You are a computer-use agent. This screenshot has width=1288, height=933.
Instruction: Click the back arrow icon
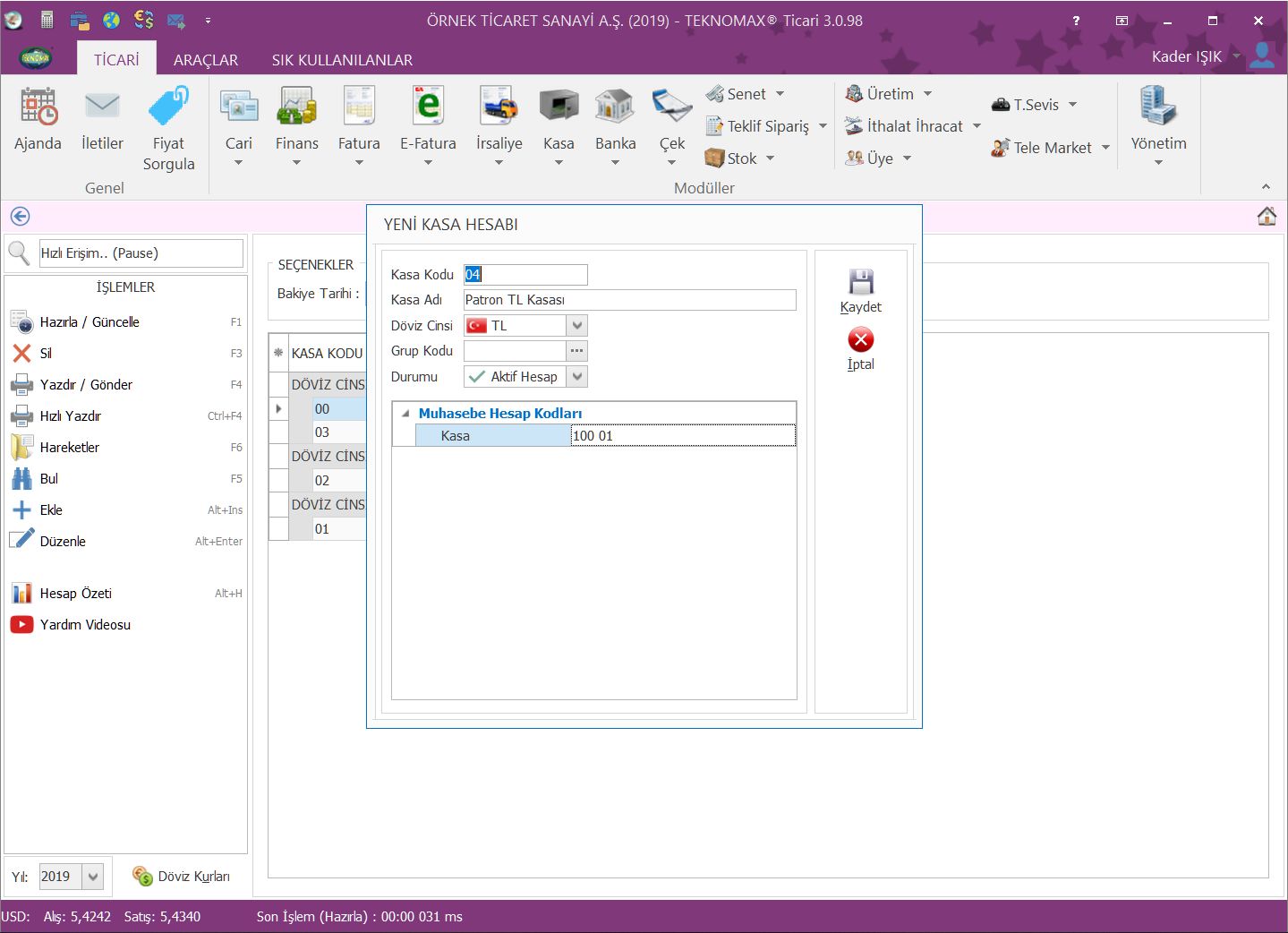coord(20,217)
